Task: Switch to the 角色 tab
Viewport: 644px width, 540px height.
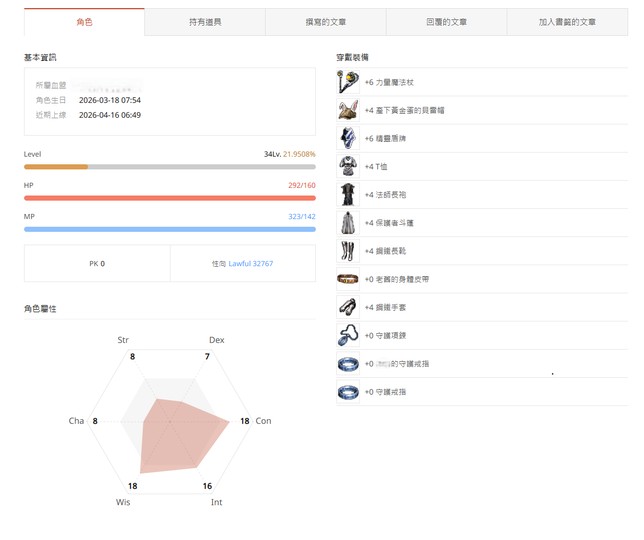Action: point(84,22)
